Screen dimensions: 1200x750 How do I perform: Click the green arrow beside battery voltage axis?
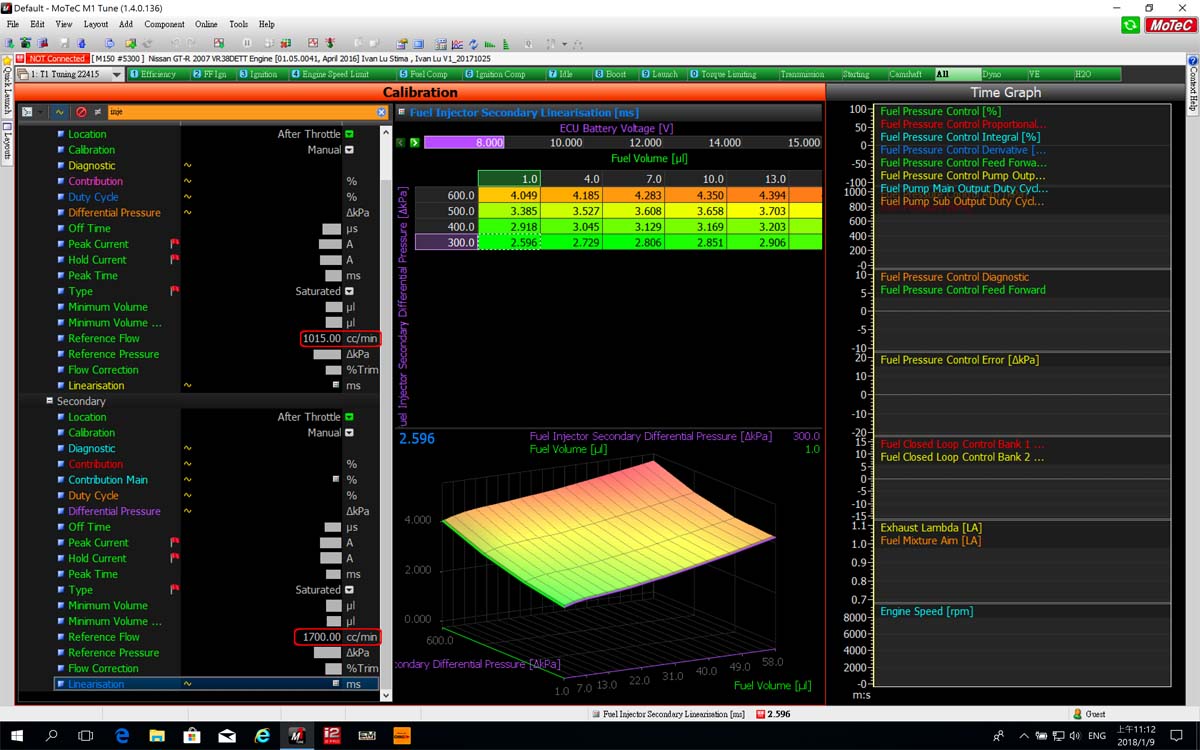(414, 143)
